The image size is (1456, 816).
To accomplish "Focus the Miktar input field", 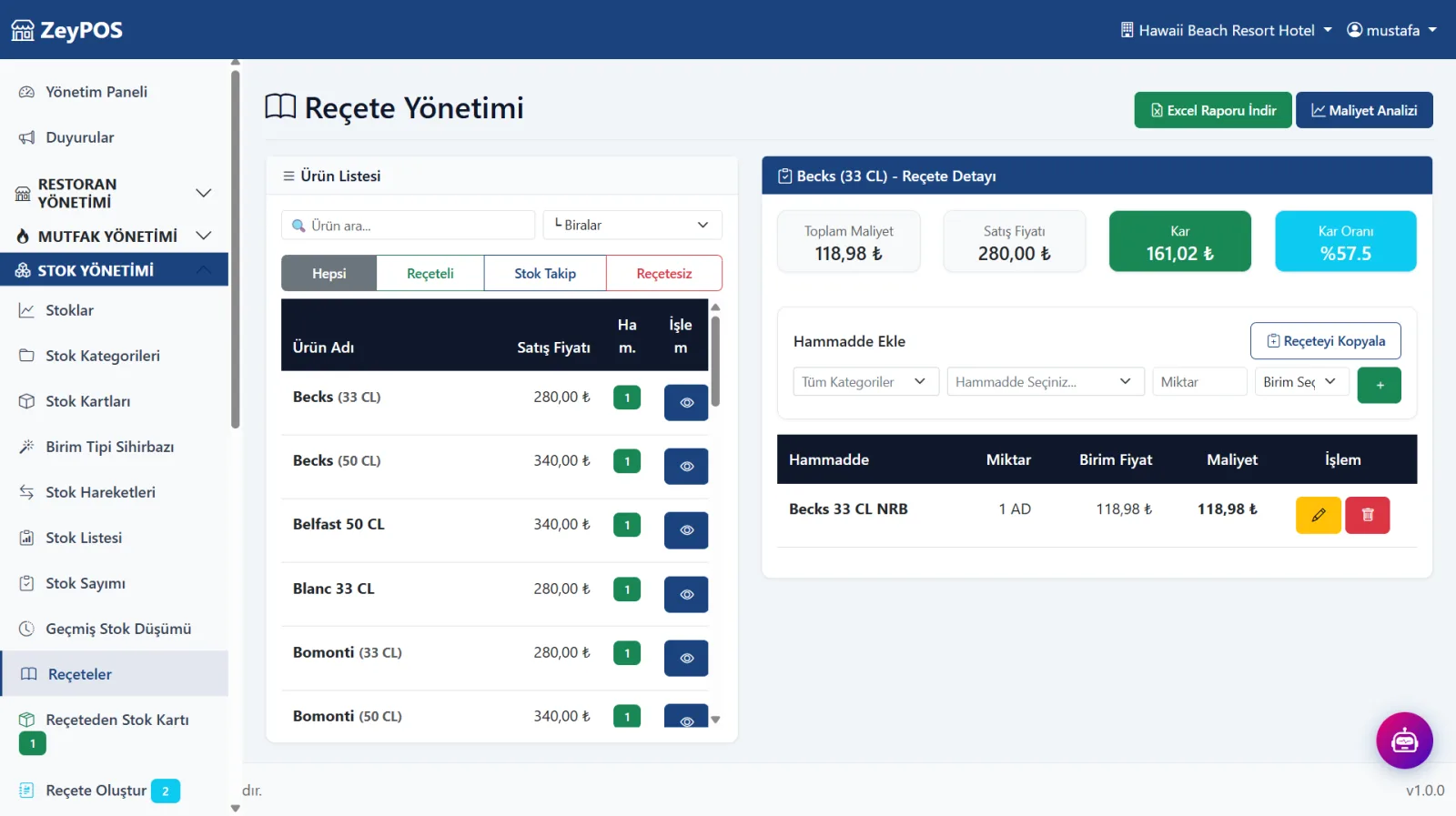I will coord(1199,381).
